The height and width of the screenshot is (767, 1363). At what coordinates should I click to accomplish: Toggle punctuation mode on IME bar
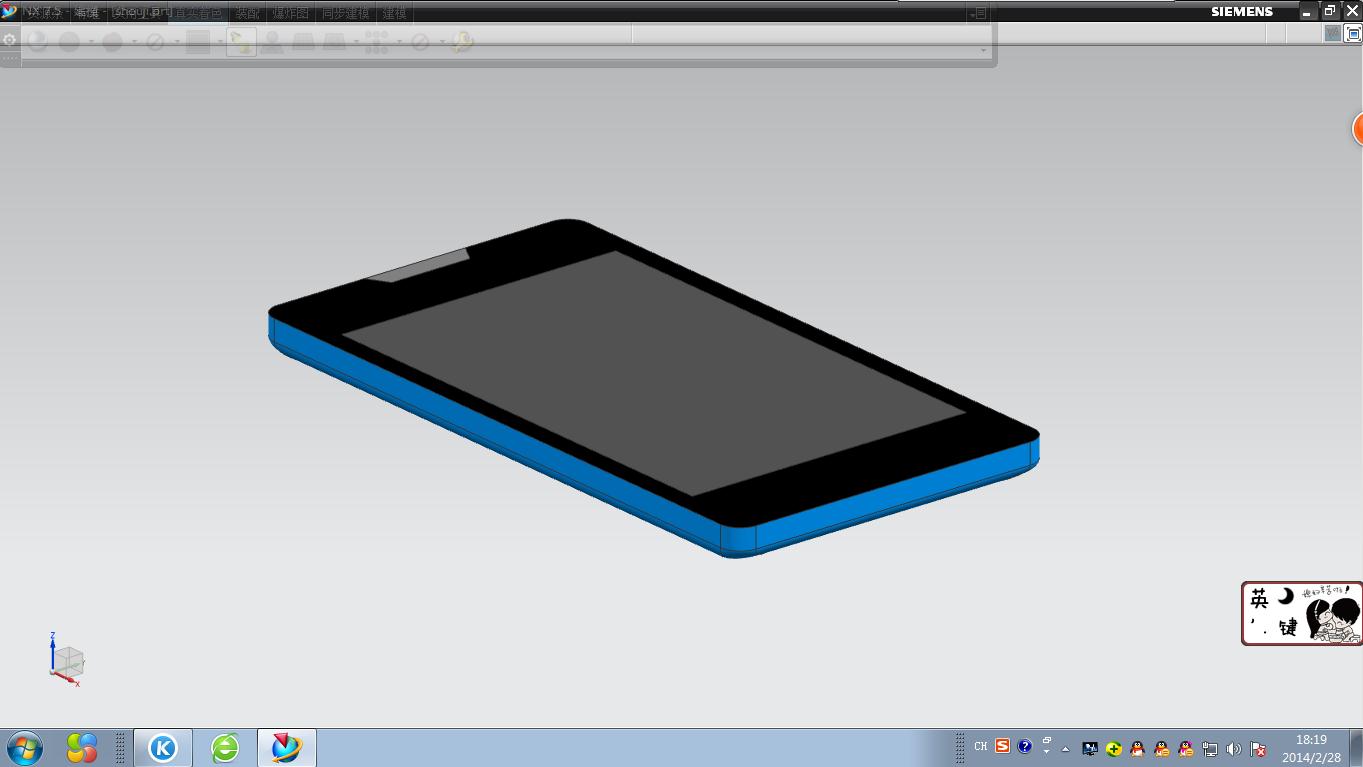pos(1258,629)
